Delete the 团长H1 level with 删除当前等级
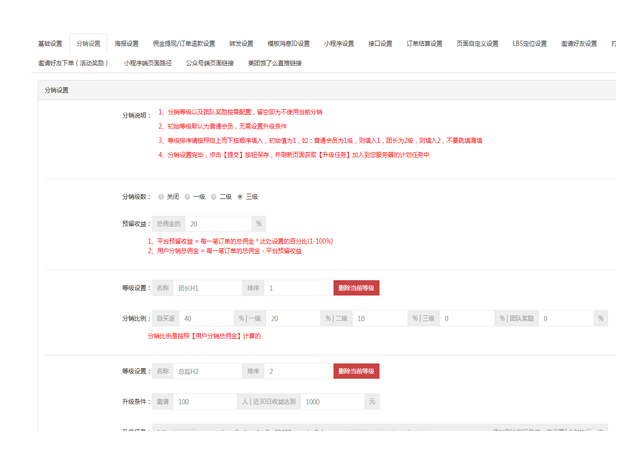634x462 pixels. tap(356, 288)
